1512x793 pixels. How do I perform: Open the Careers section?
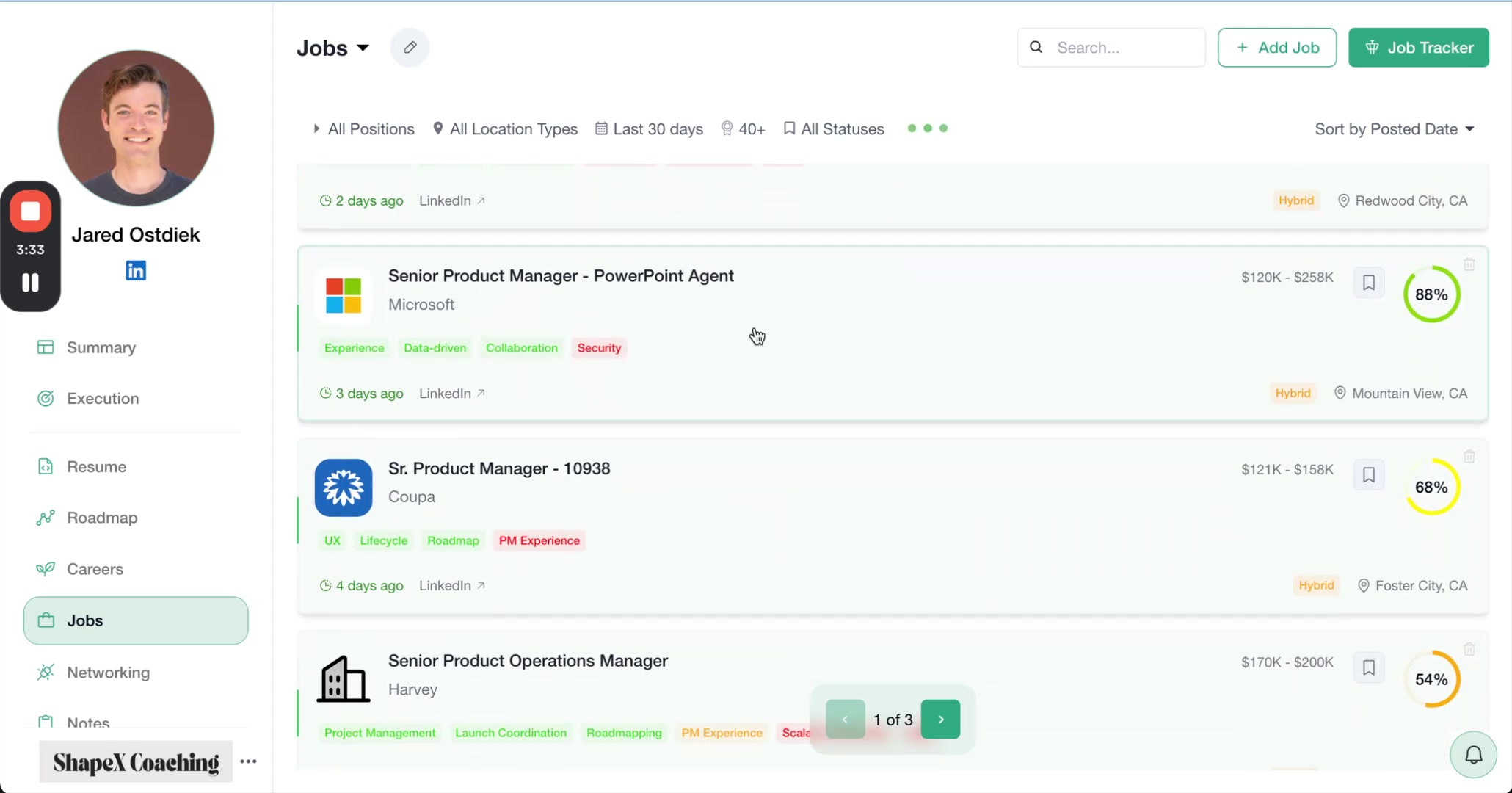(x=95, y=568)
